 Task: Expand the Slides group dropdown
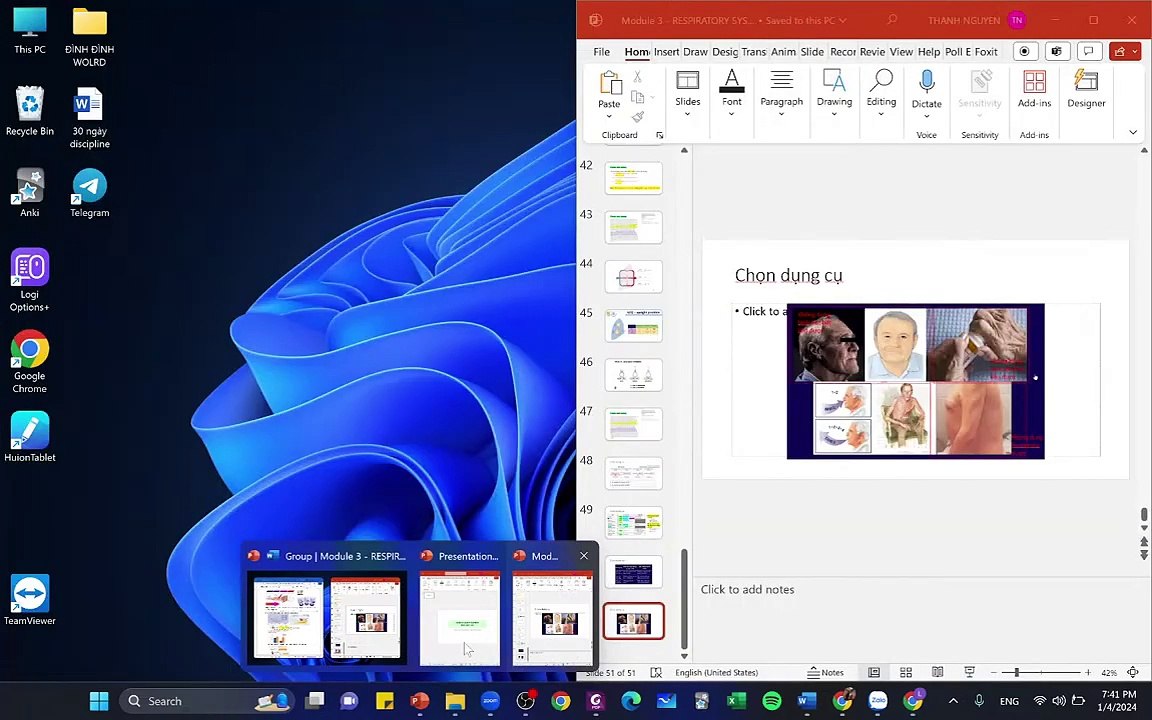[688, 114]
